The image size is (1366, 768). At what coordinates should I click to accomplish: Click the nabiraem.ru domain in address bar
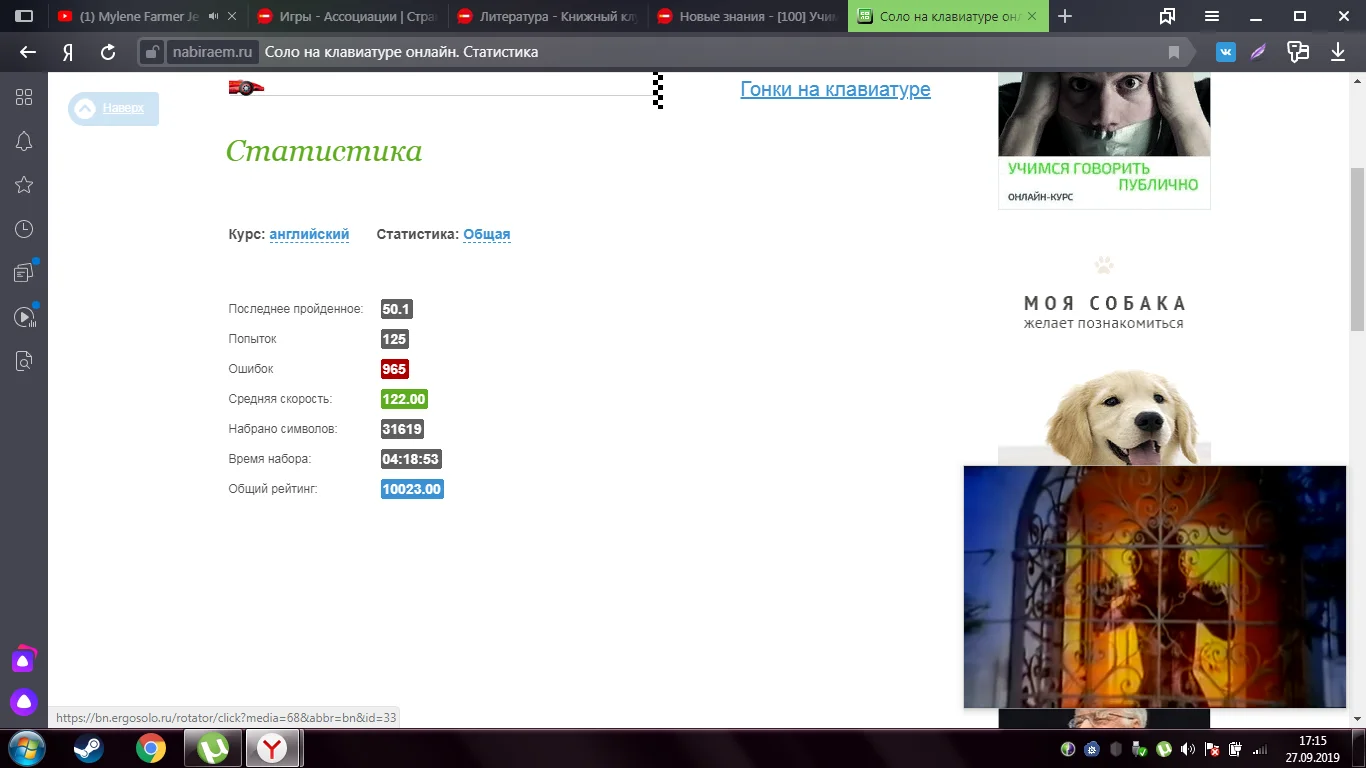click(211, 52)
